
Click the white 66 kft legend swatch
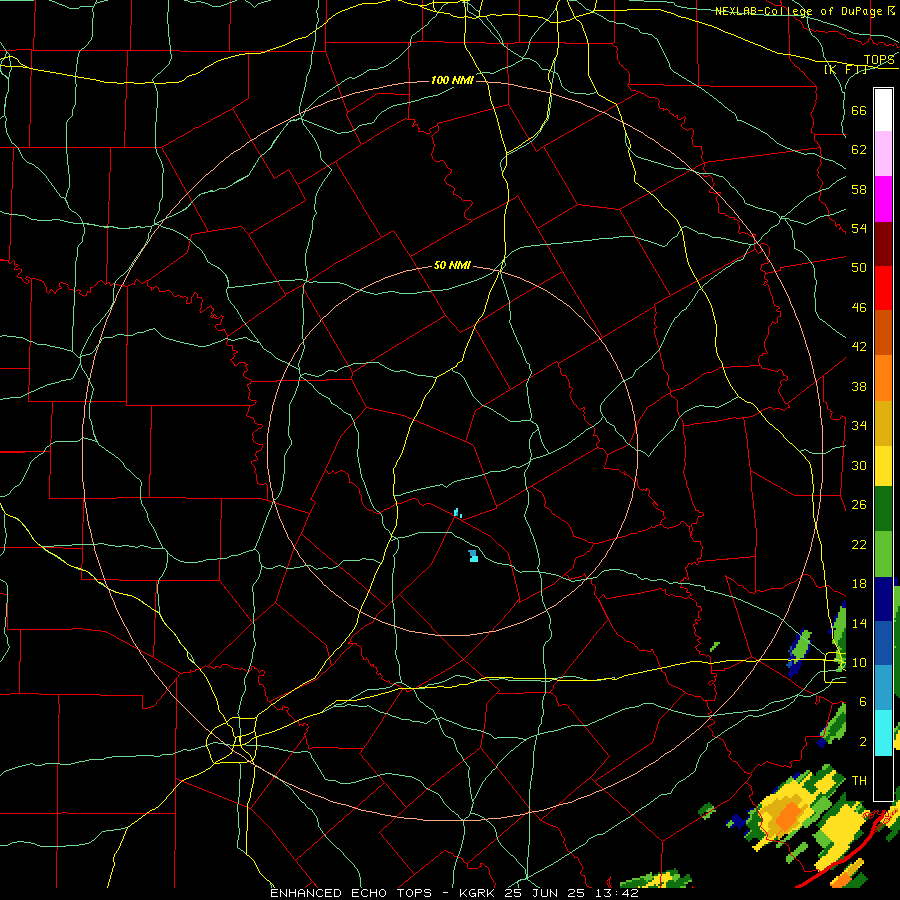point(883,110)
